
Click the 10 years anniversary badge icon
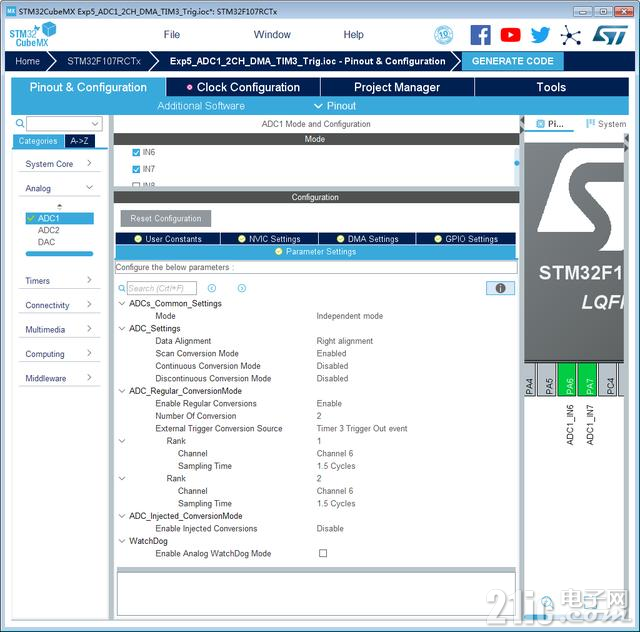(x=443, y=35)
